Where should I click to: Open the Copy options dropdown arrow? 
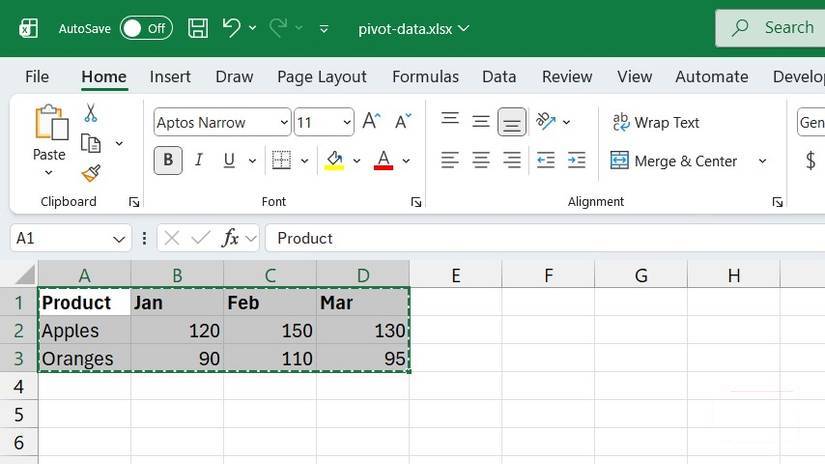point(119,143)
